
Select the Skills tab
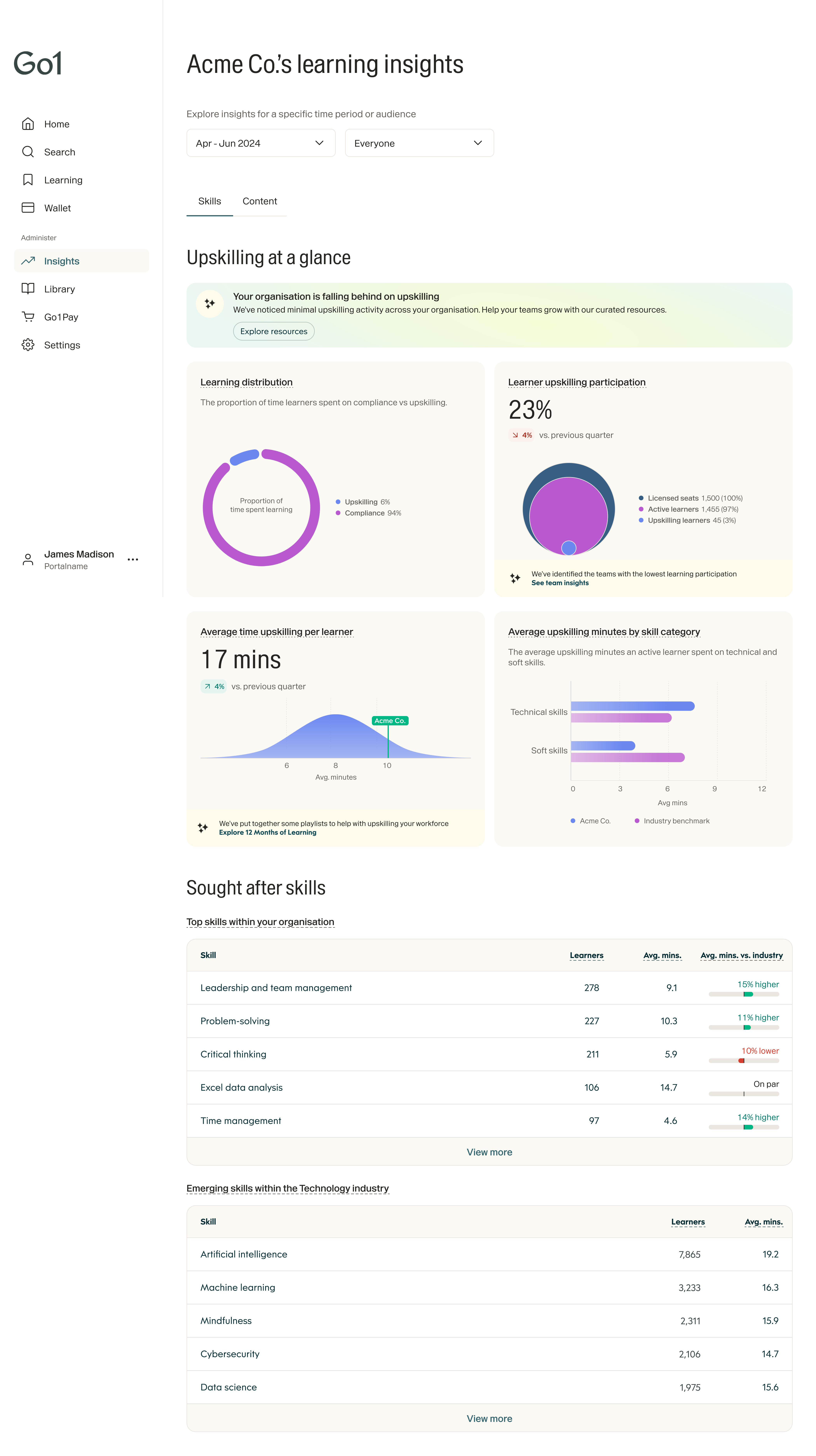210,201
